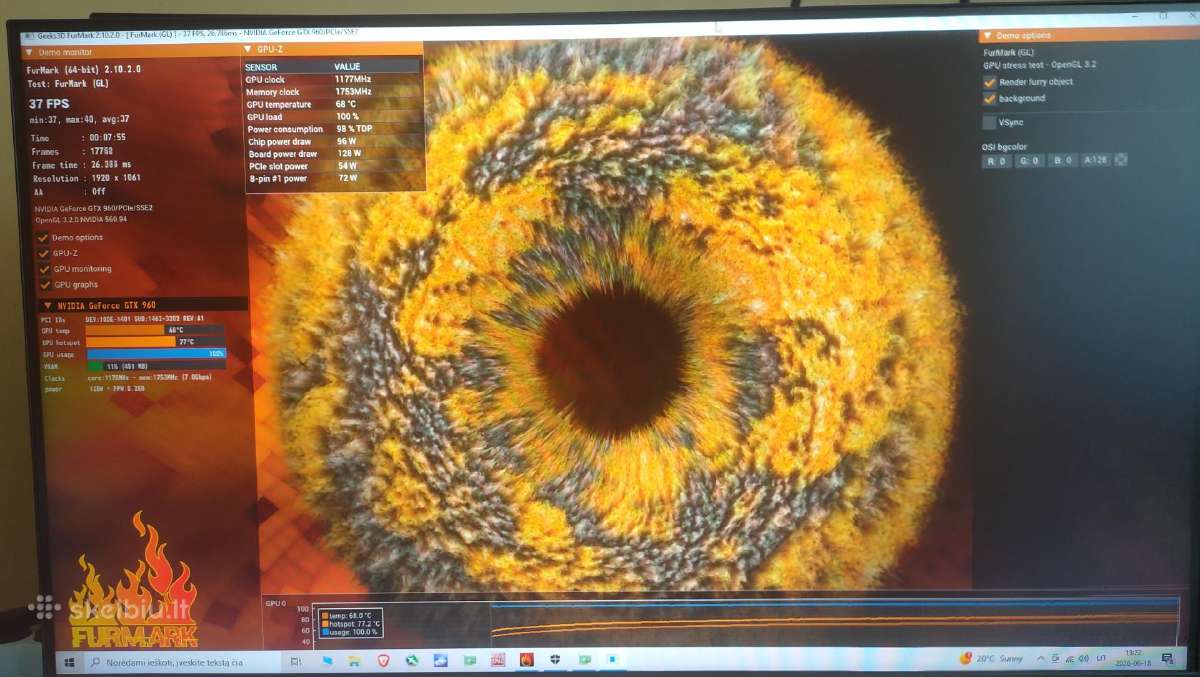
Task: Click the Power consumption 98 % TDP row
Action: (x=333, y=129)
